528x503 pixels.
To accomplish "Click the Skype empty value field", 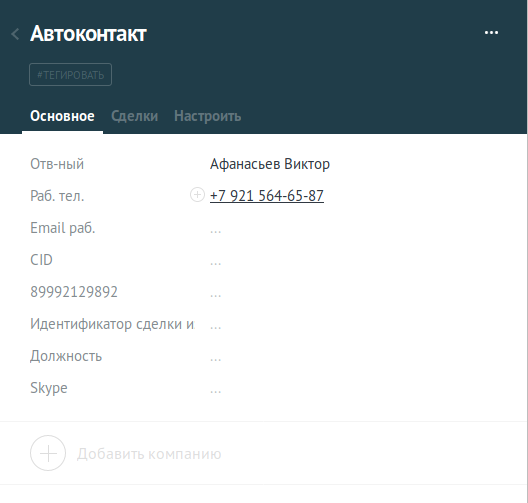I will pyautogui.click(x=216, y=391).
